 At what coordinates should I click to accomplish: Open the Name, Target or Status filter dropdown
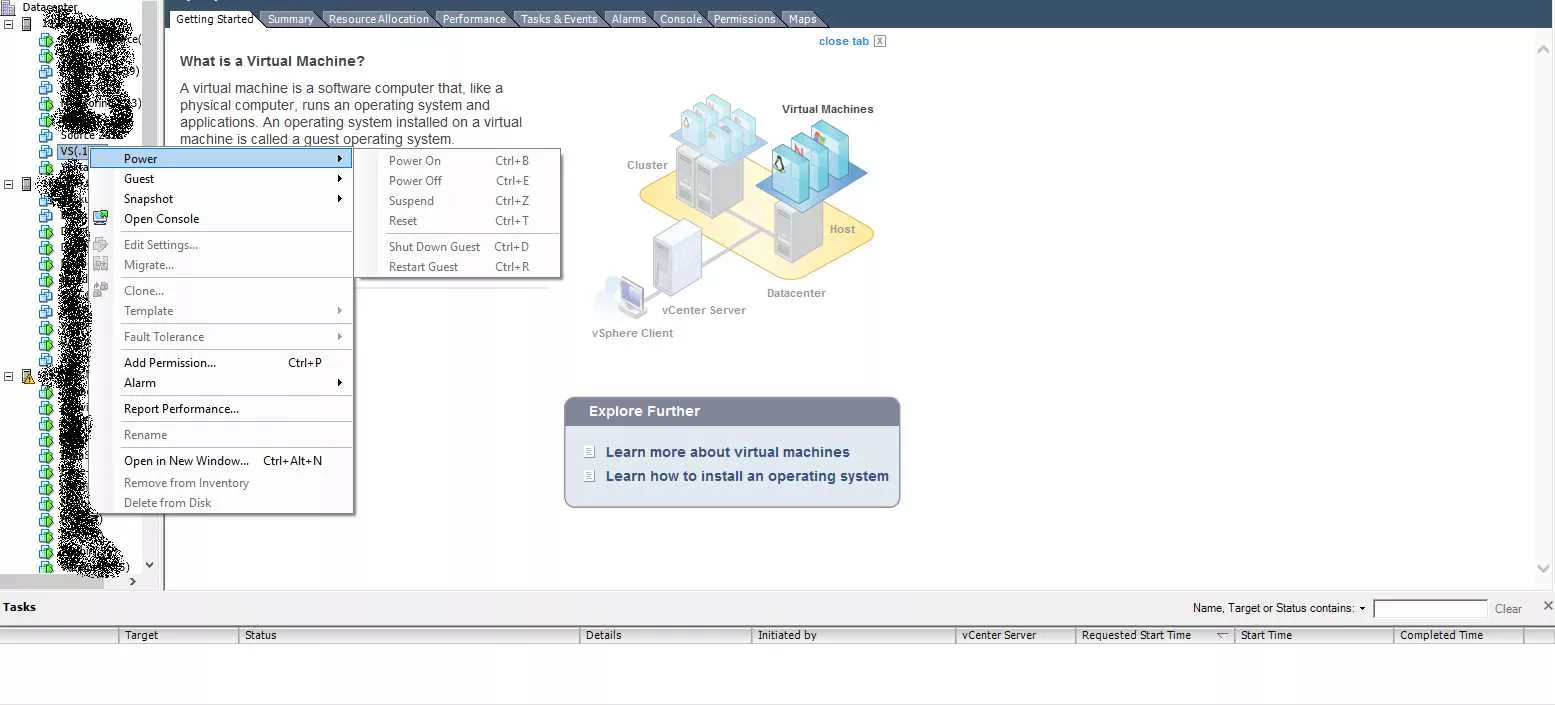[x=1362, y=608]
